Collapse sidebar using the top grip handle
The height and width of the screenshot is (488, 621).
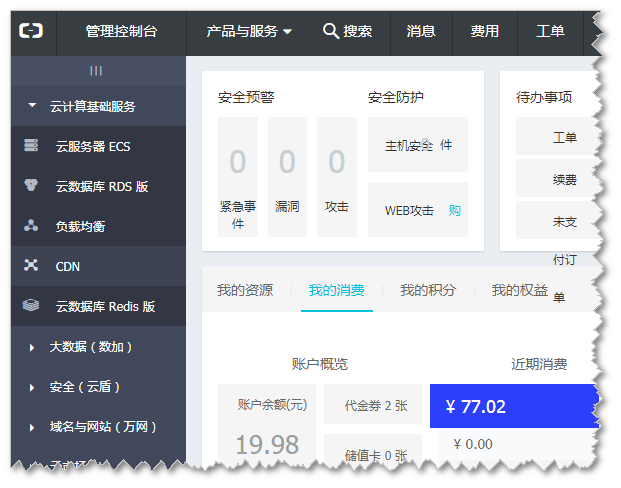click(x=96, y=71)
